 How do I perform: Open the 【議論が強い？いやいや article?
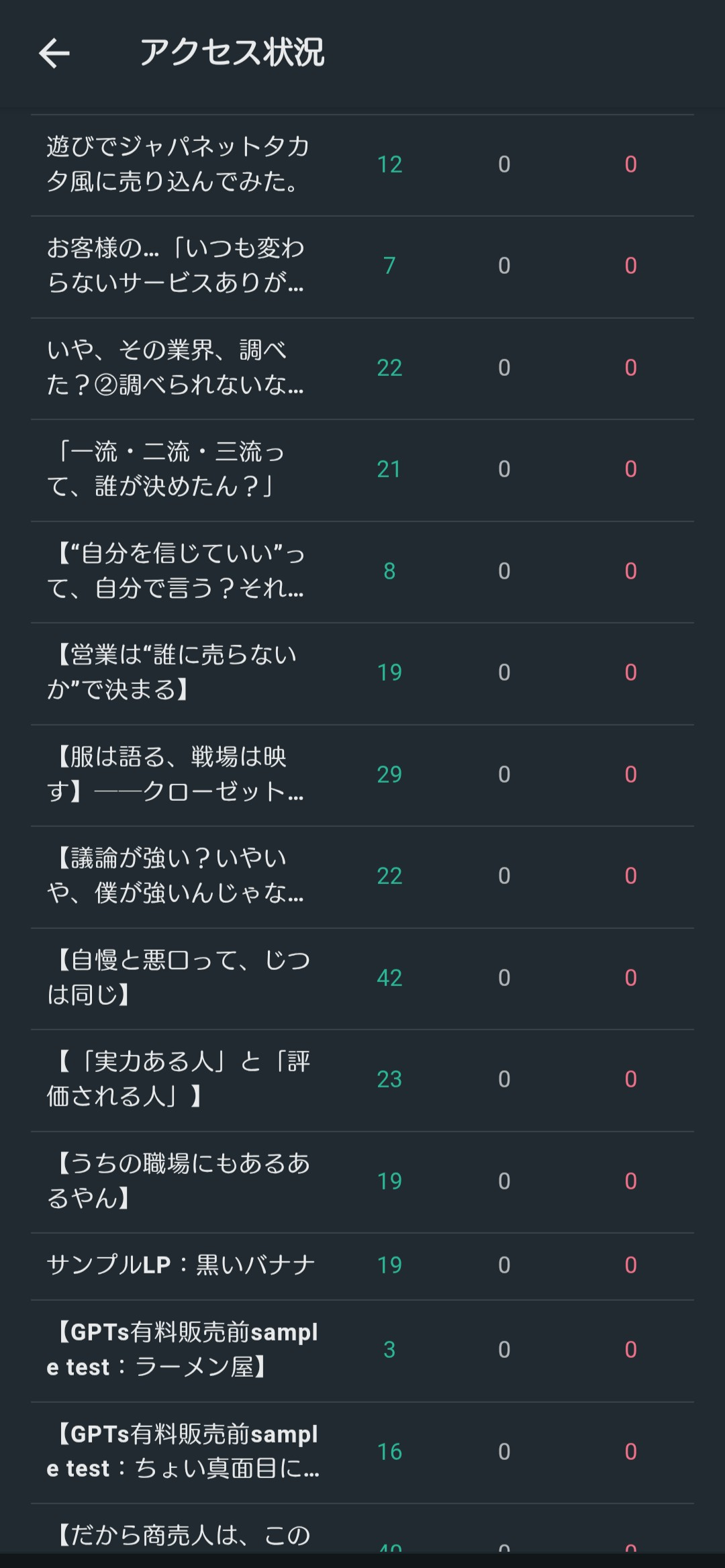tap(176, 876)
